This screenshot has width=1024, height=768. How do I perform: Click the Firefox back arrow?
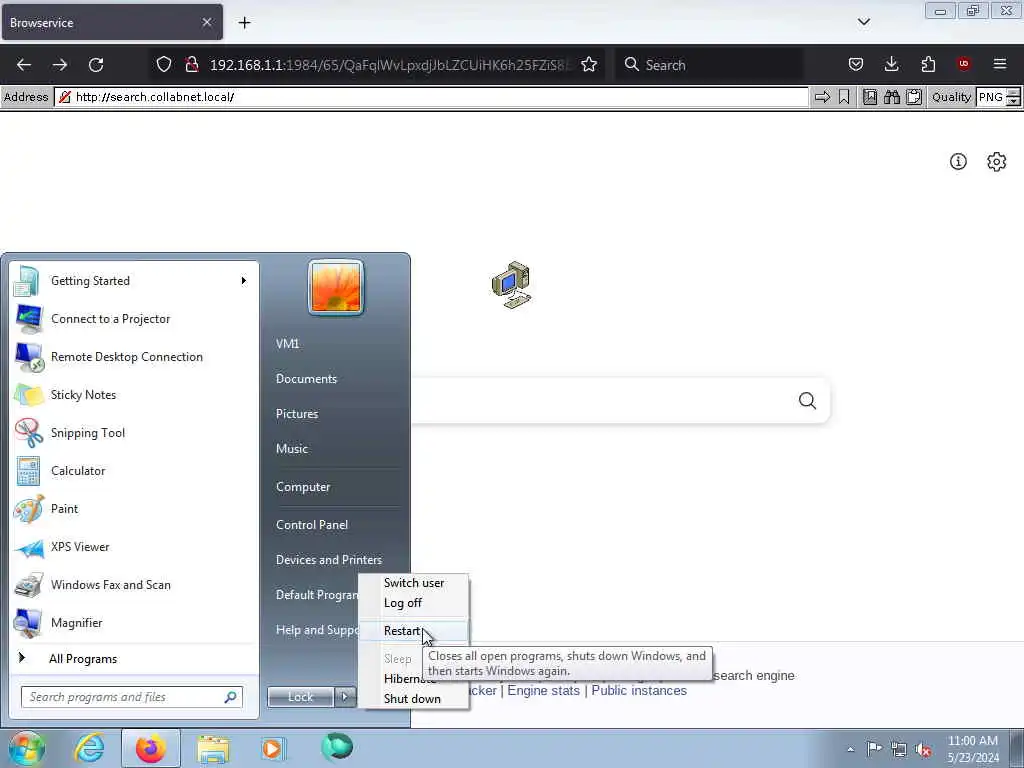click(24, 65)
